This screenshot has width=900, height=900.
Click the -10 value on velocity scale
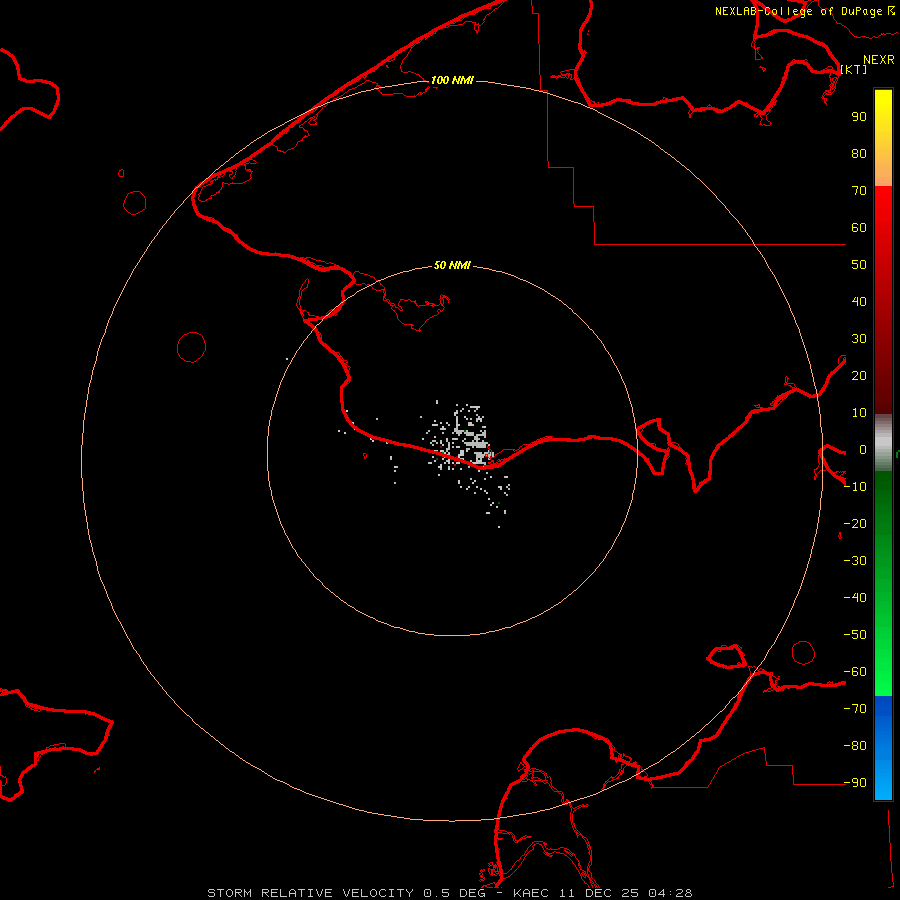pyautogui.click(x=855, y=487)
